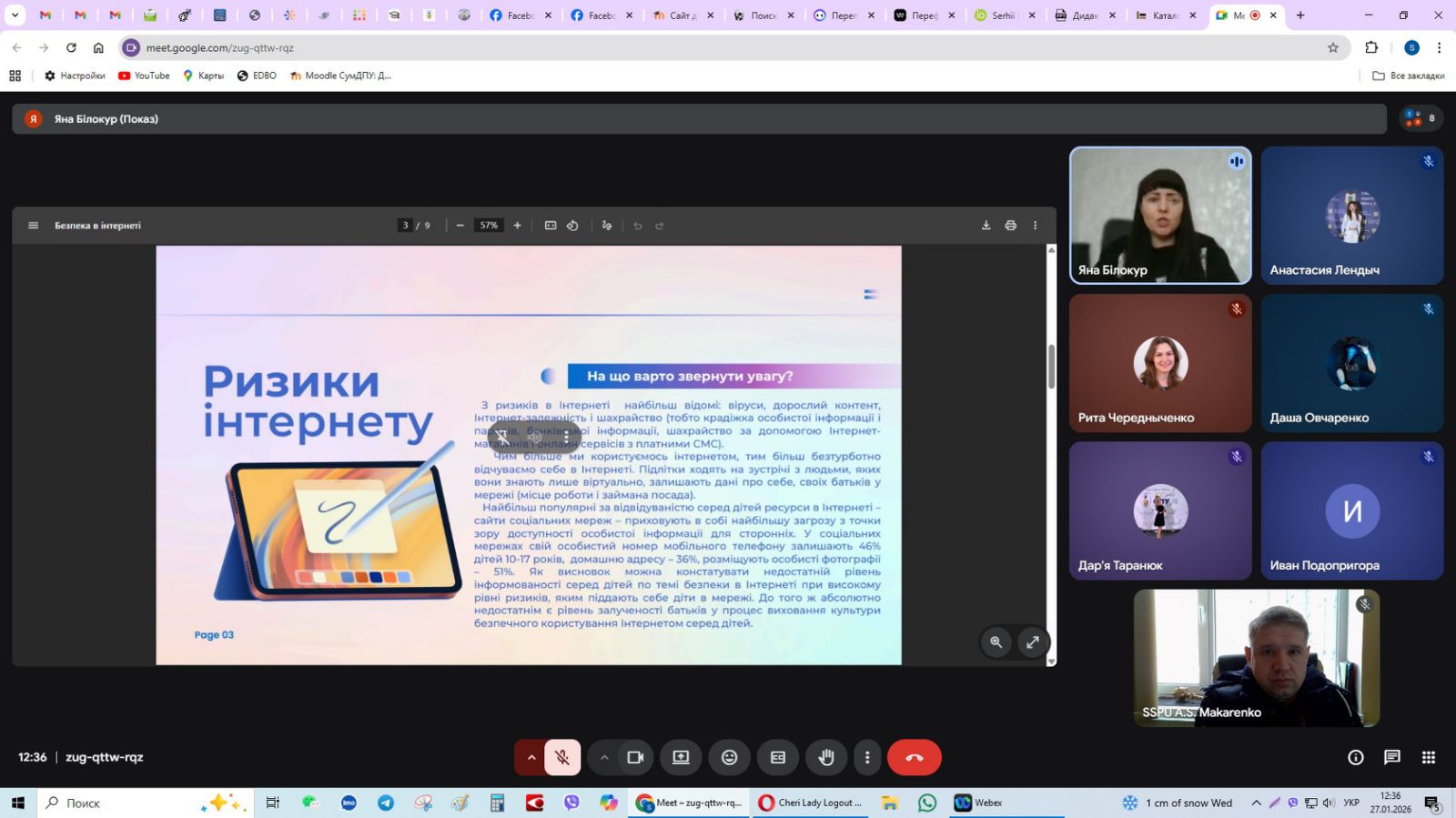Download the shared PDF document
The height and width of the screenshot is (818, 1456).
click(986, 226)
